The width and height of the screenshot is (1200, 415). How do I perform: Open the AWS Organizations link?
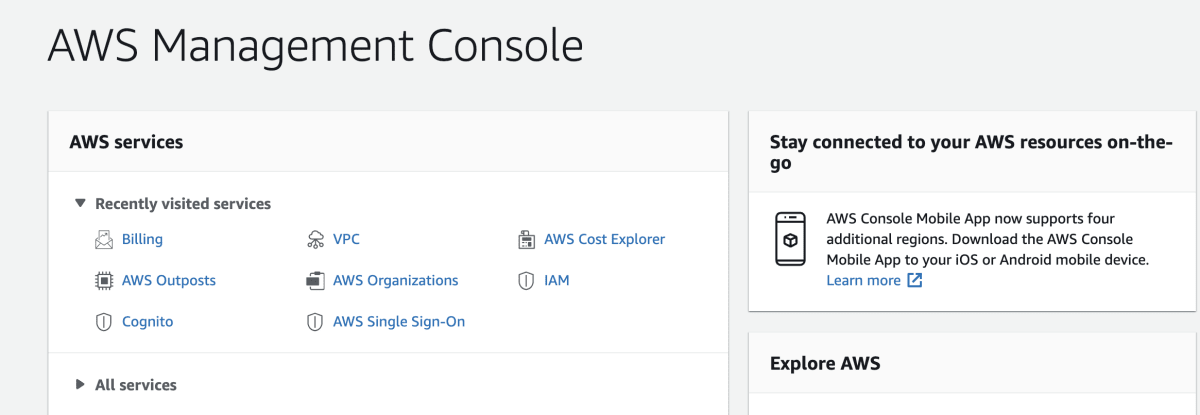[396, 281]
